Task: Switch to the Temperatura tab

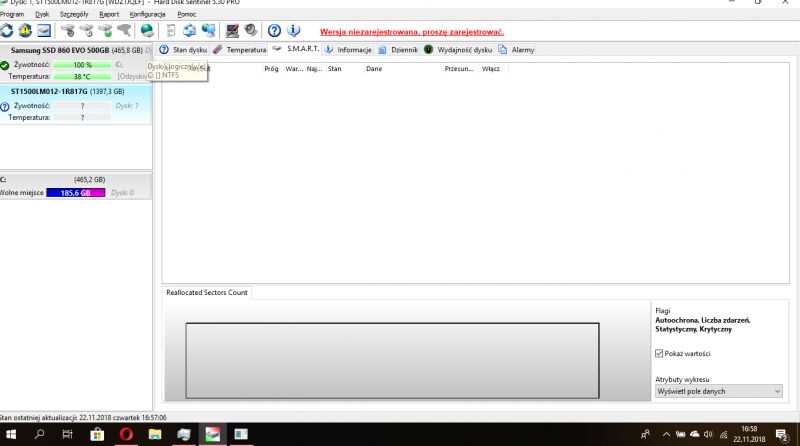Action: click(x=240, y=49)
